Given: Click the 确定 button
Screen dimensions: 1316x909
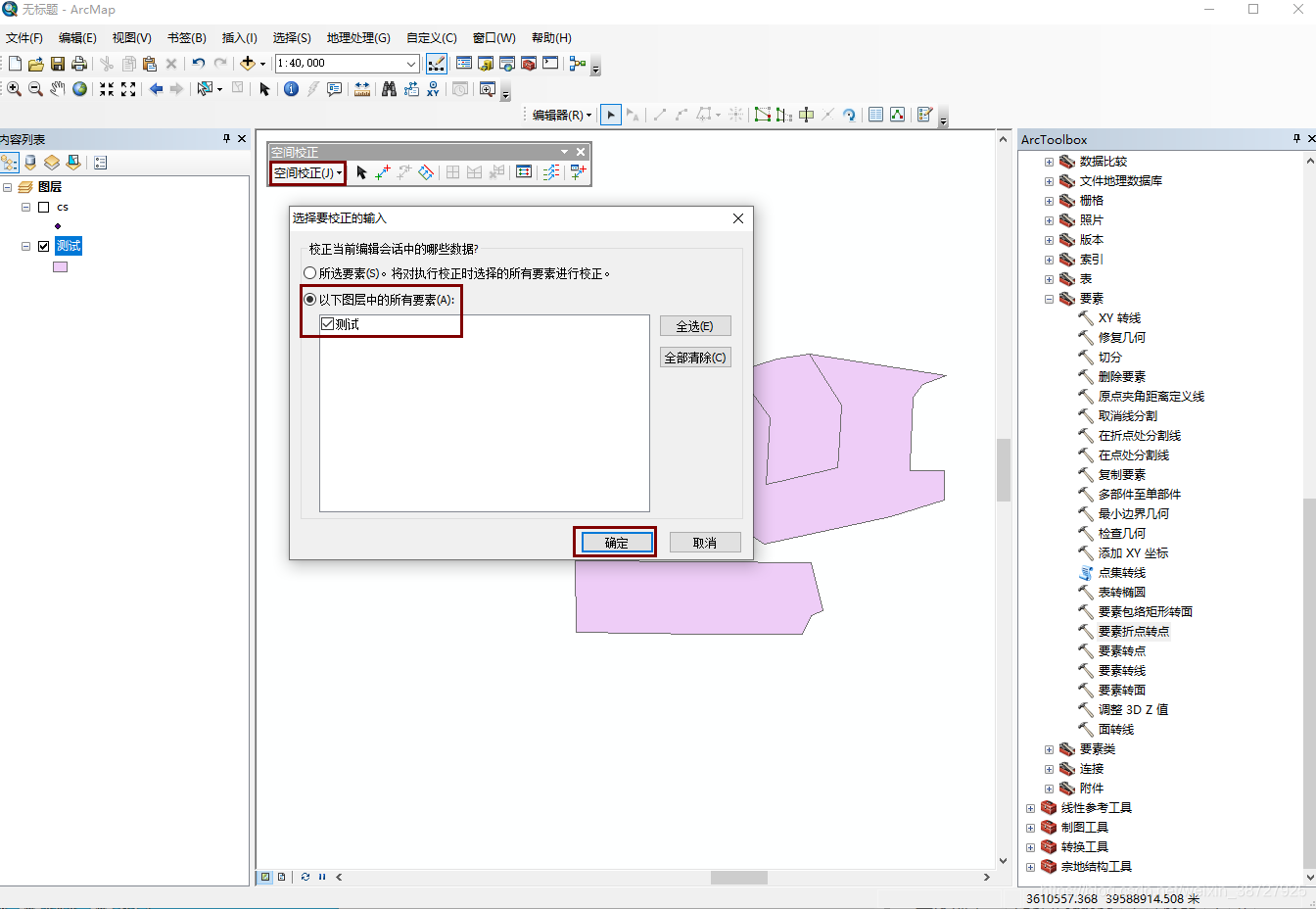Looking at the screenshot, I should click(616, 543).
